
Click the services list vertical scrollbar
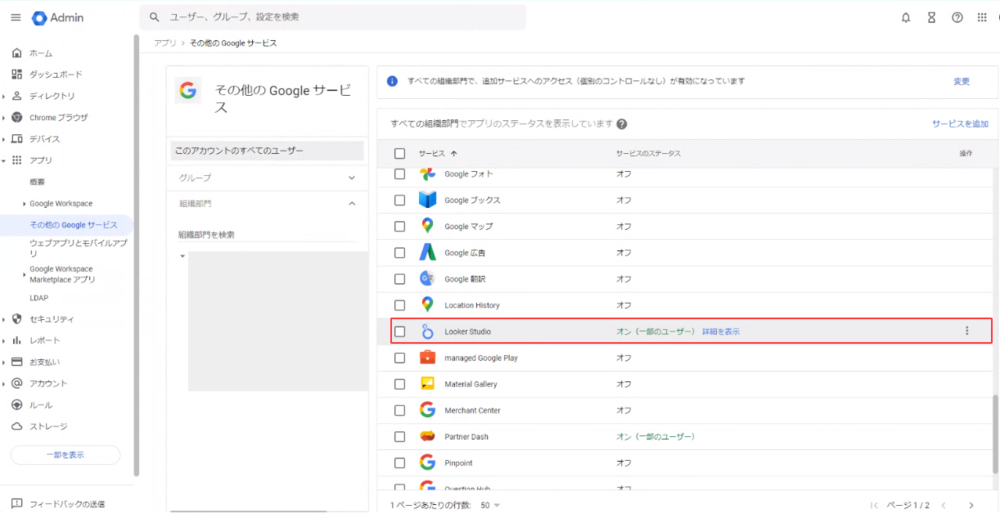996,434
